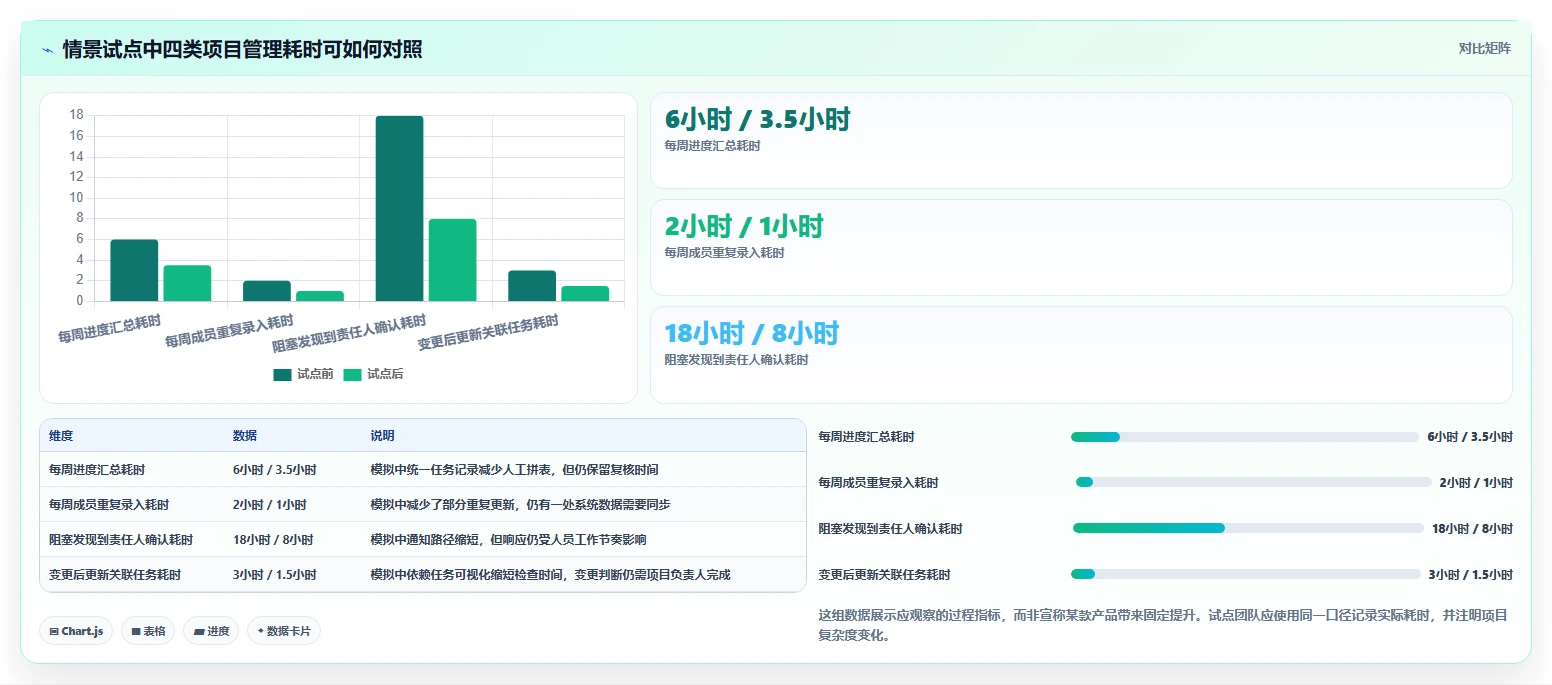Click the header title 情景试点中四类项目管理耗时可如何对照
Image resolution: width=1552 pixels, height=685 pixels.
pyautogui.click(x=242, y=50)
